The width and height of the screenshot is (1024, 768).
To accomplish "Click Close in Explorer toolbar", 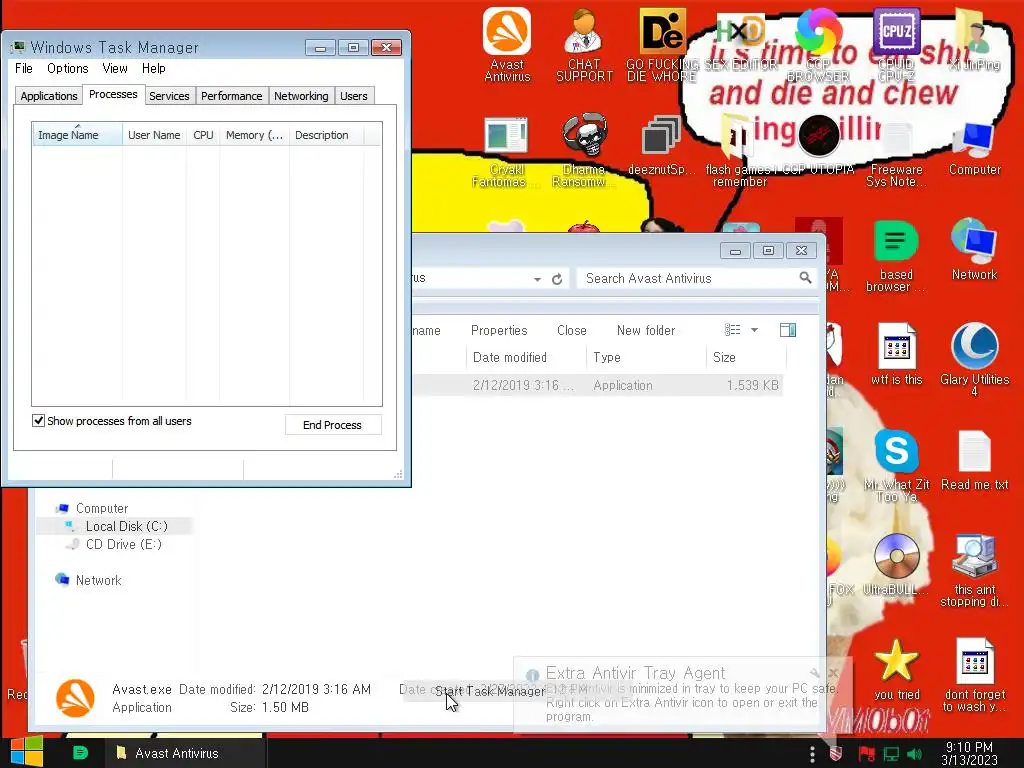I will click(571, 330).
